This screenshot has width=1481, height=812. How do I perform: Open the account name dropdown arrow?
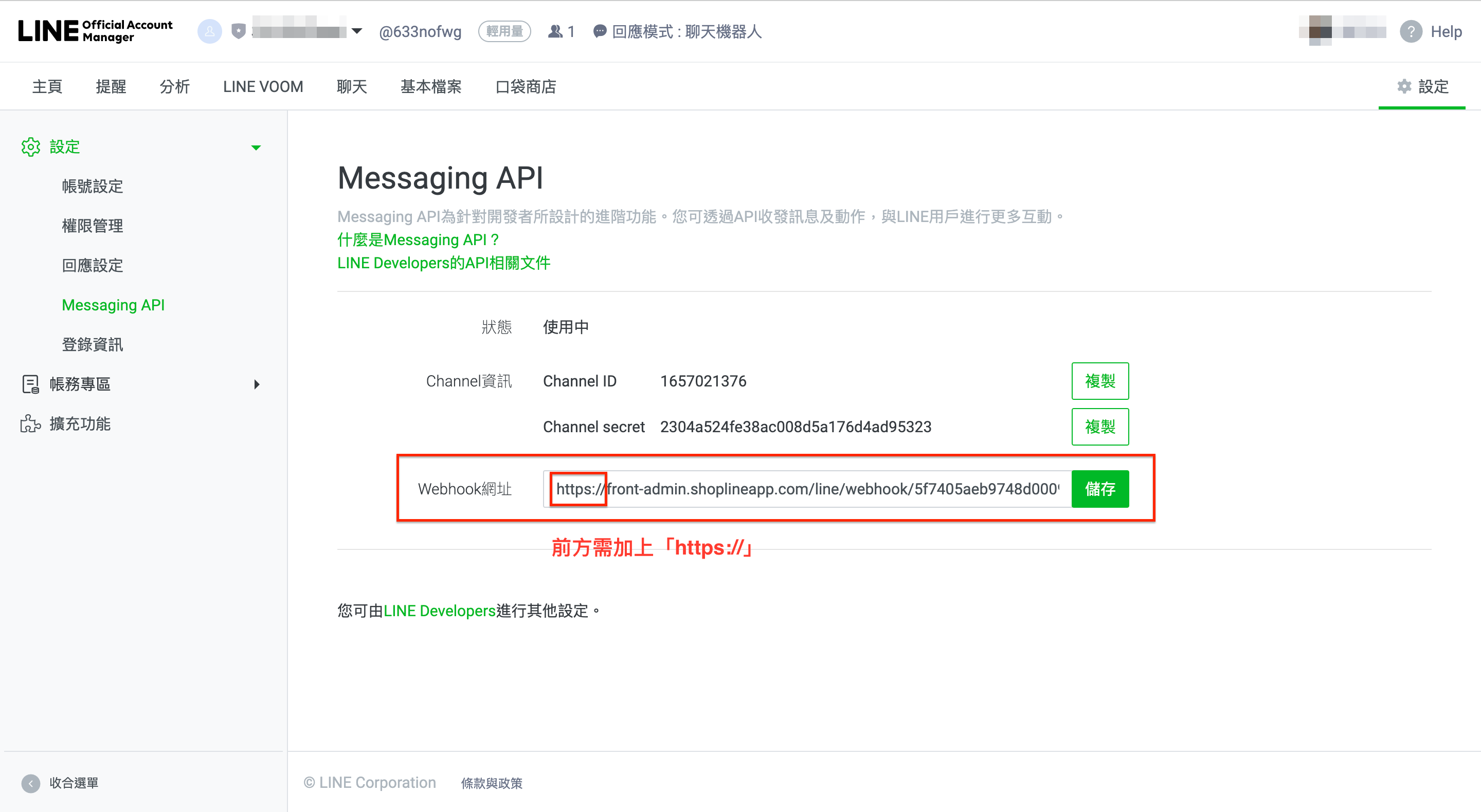[357, 32]
